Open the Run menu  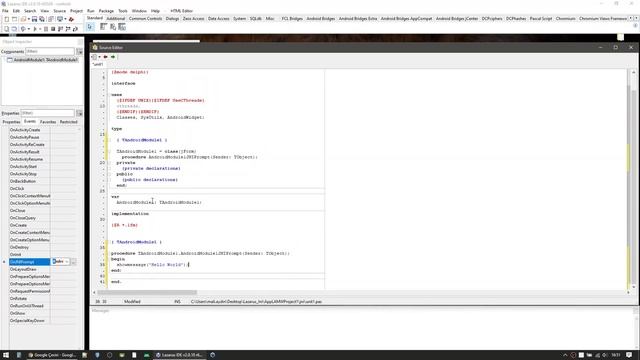(x=91, y=11)
